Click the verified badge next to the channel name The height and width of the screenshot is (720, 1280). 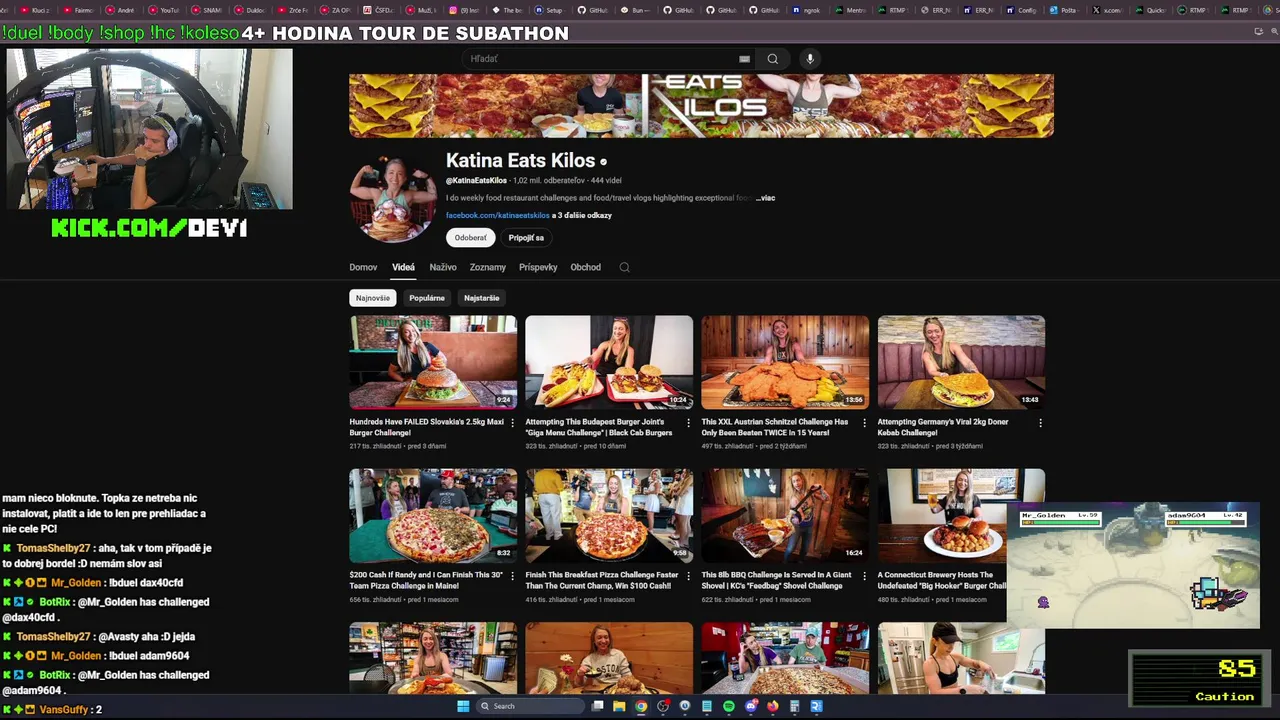[x=603, y=161]
